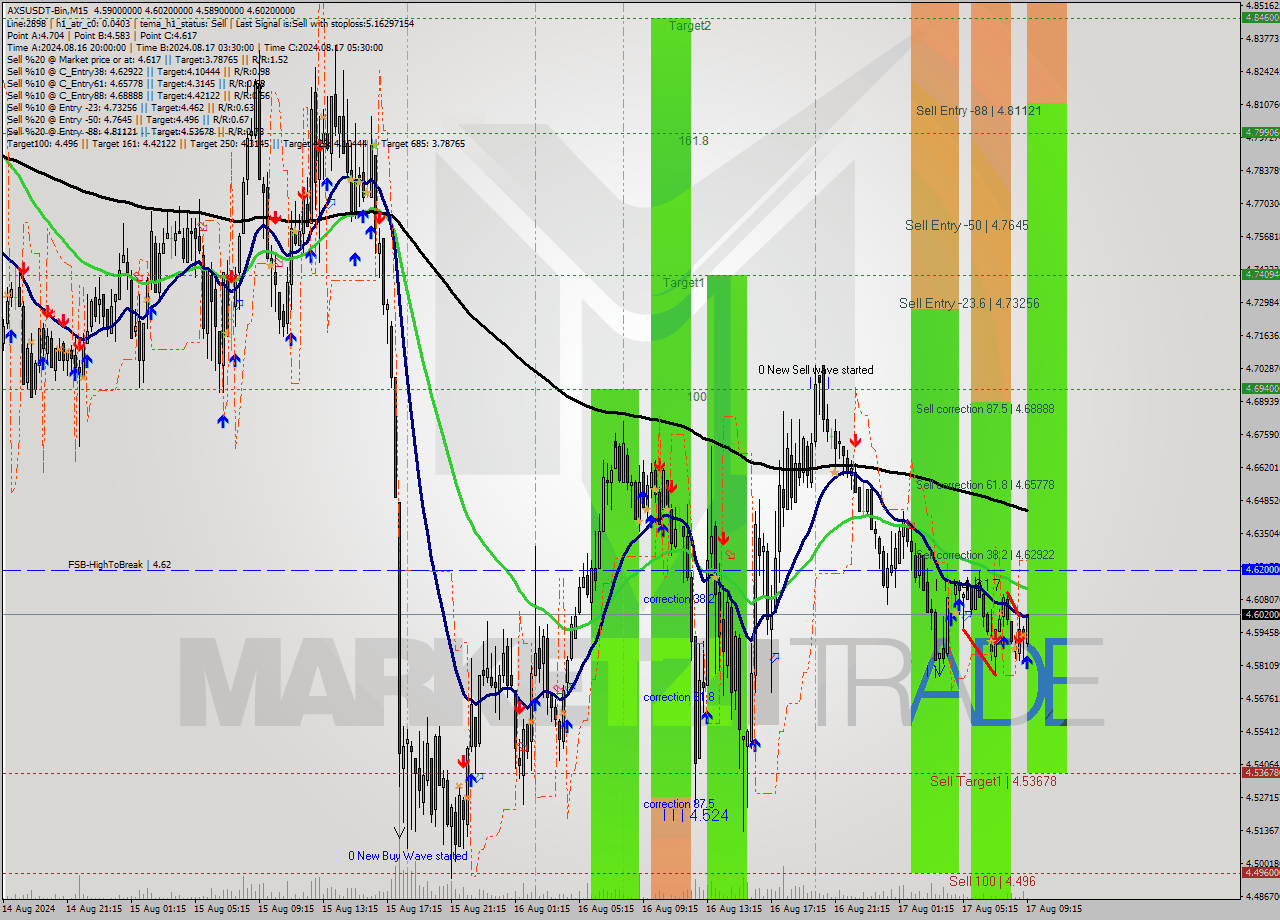Click the '14 Aug 2024' time axis label
Viewport: 1280px width, 920px height.
click(29, 909)
